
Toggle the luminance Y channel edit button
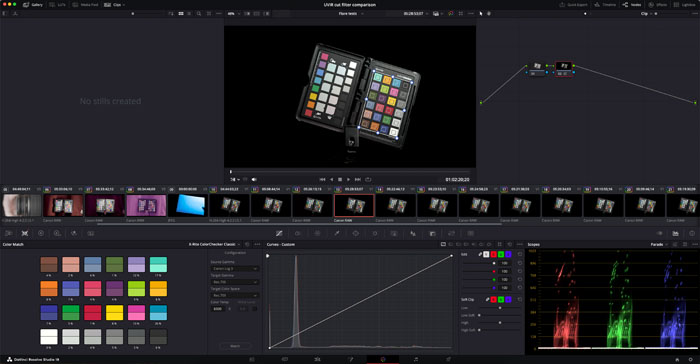pos(486,254)
